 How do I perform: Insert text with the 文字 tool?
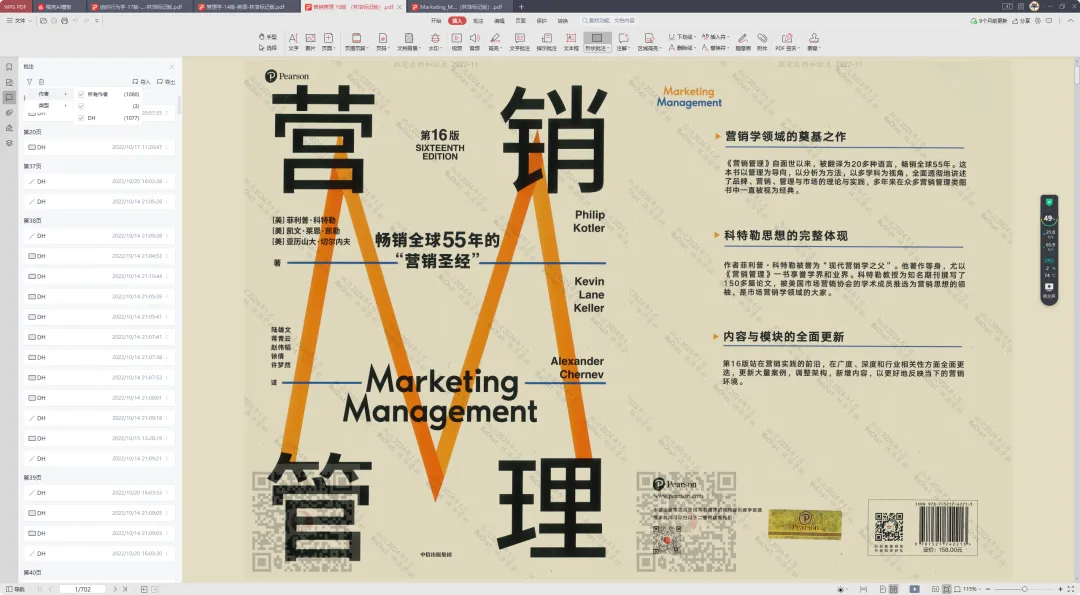(x=293, y=42)
